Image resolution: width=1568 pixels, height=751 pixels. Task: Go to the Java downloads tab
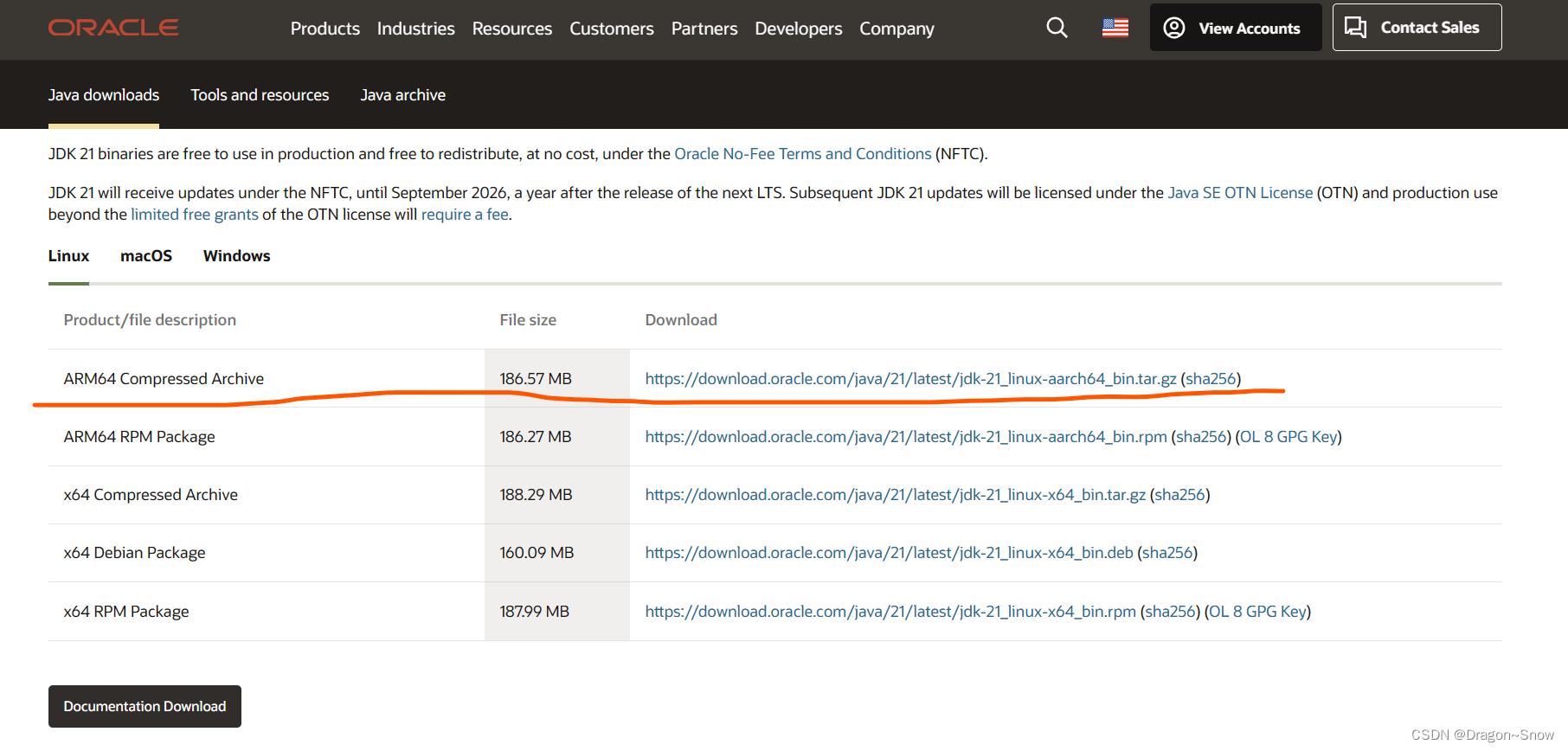click(x=104, y=95)
